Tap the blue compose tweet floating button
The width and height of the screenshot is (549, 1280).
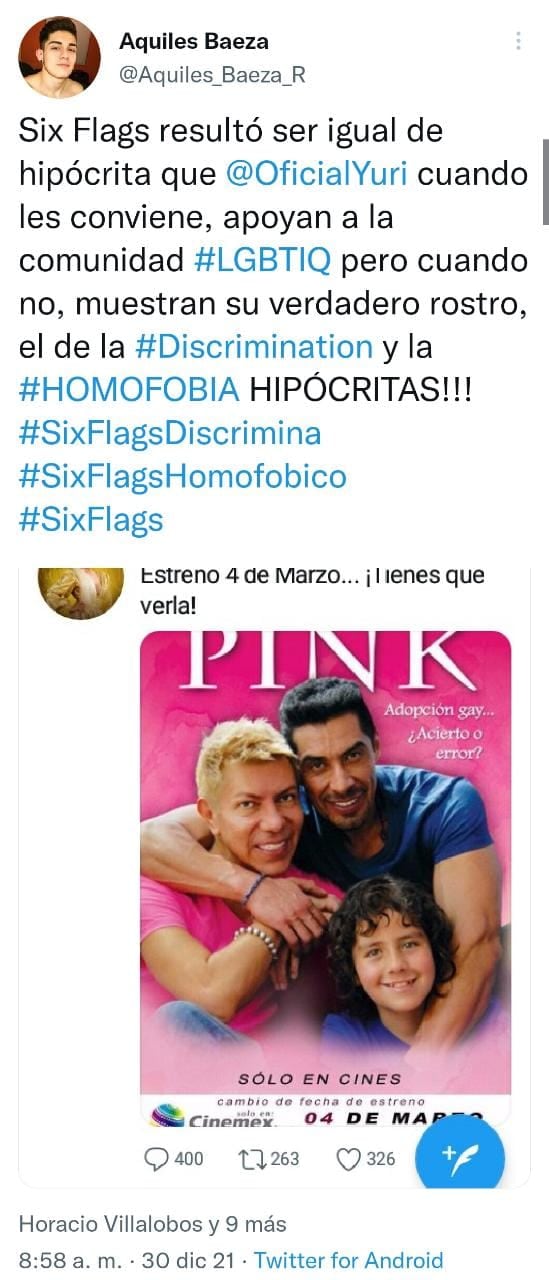[458, 1159]
